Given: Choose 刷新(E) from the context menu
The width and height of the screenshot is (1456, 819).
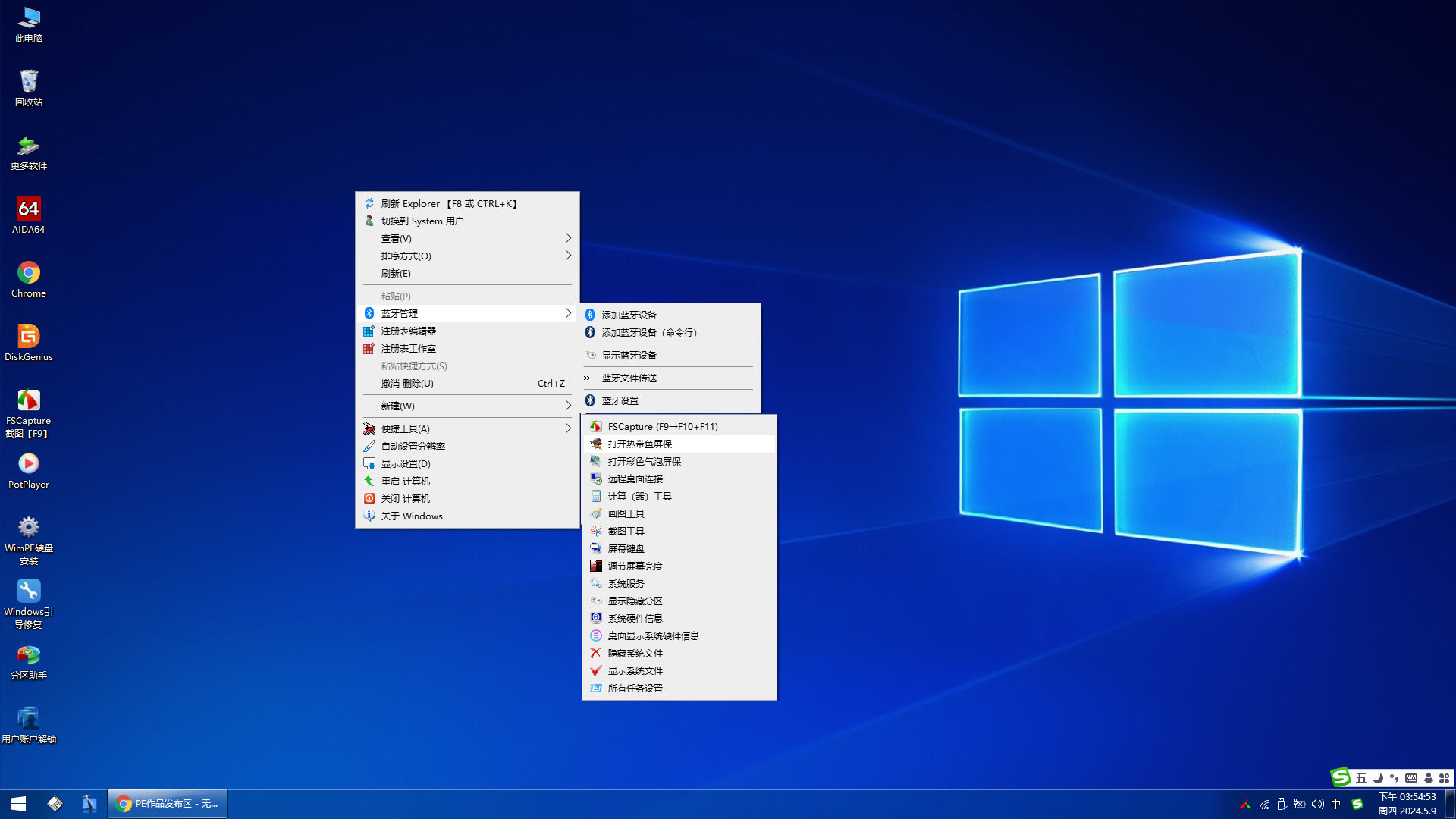Looking at the screenshot, I should tap(467, 273).
